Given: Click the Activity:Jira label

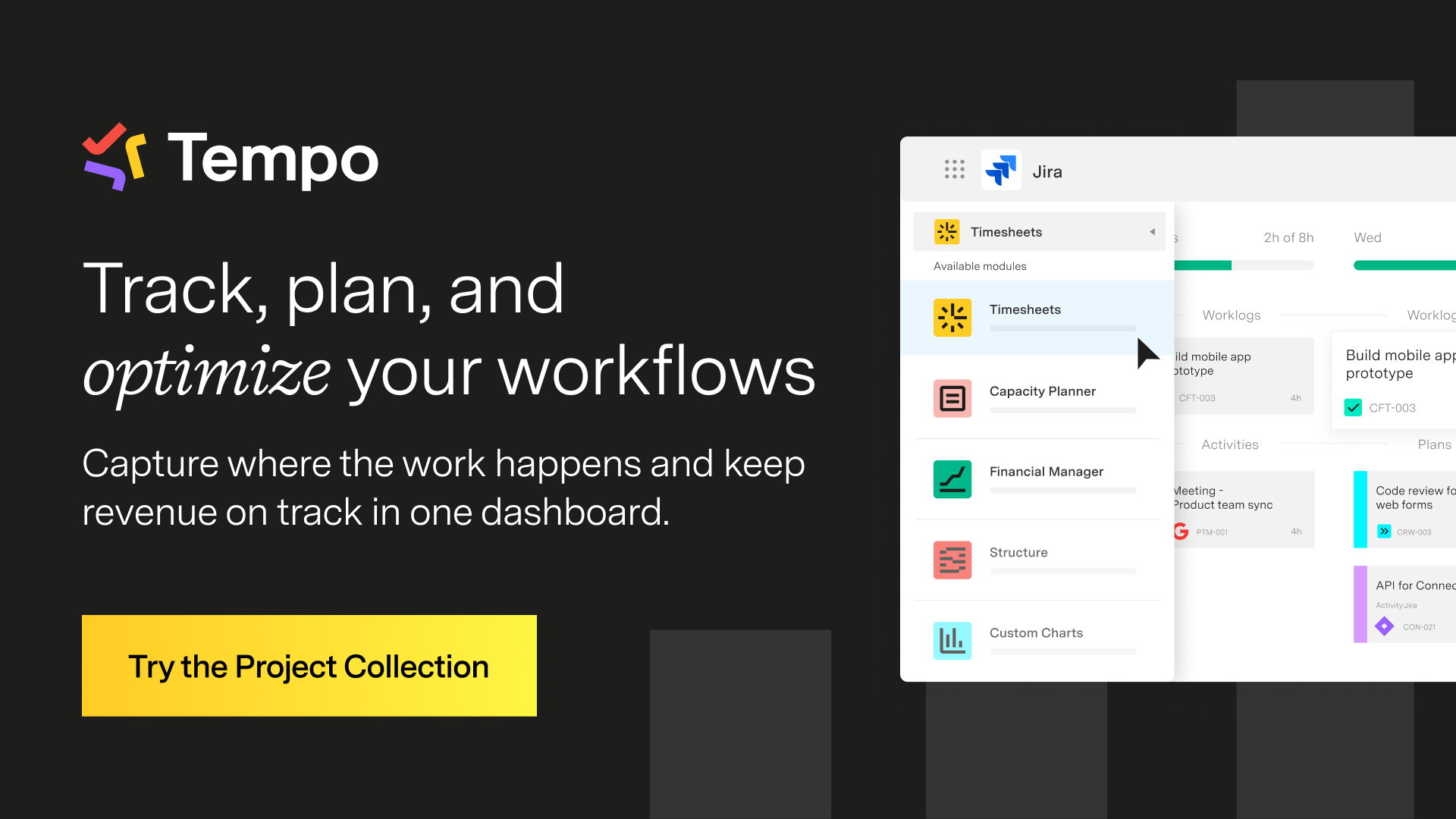Looking at the screenshot, I should 1396,605.
